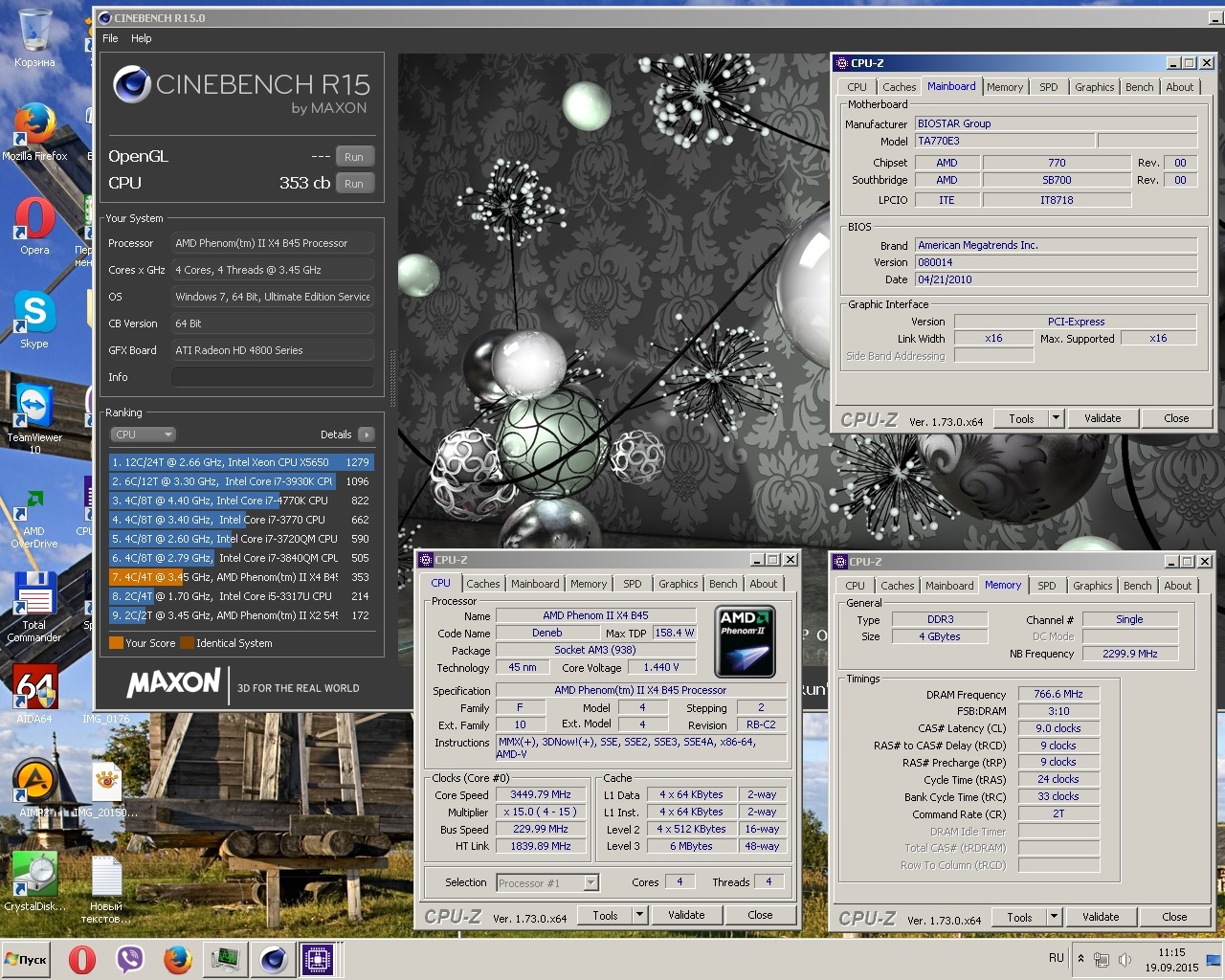Image resolution: width=1225 pixels, height=980 pixels.
Task: Open the Help menu in Cinebench
Action: pyautogui.click(x=142, y=38)
